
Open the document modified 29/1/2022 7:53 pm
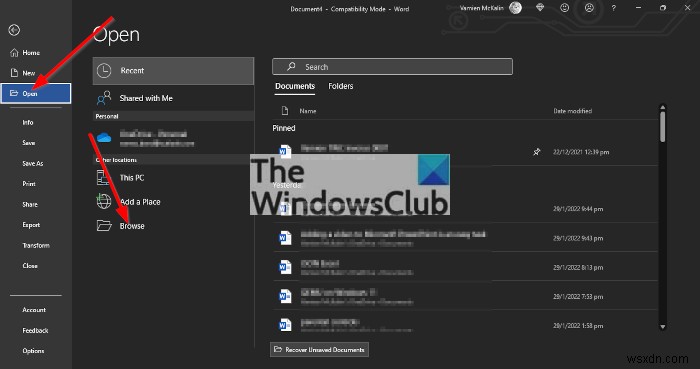point(464,296)
